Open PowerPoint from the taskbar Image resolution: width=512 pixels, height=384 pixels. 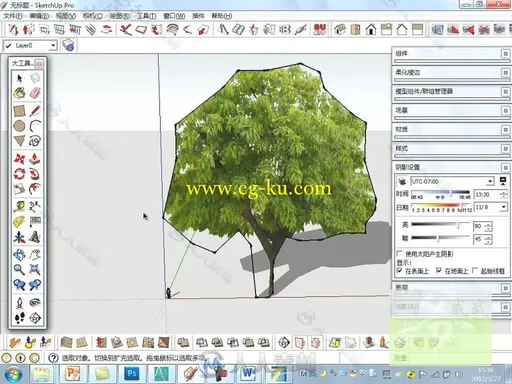coord(72,374)
